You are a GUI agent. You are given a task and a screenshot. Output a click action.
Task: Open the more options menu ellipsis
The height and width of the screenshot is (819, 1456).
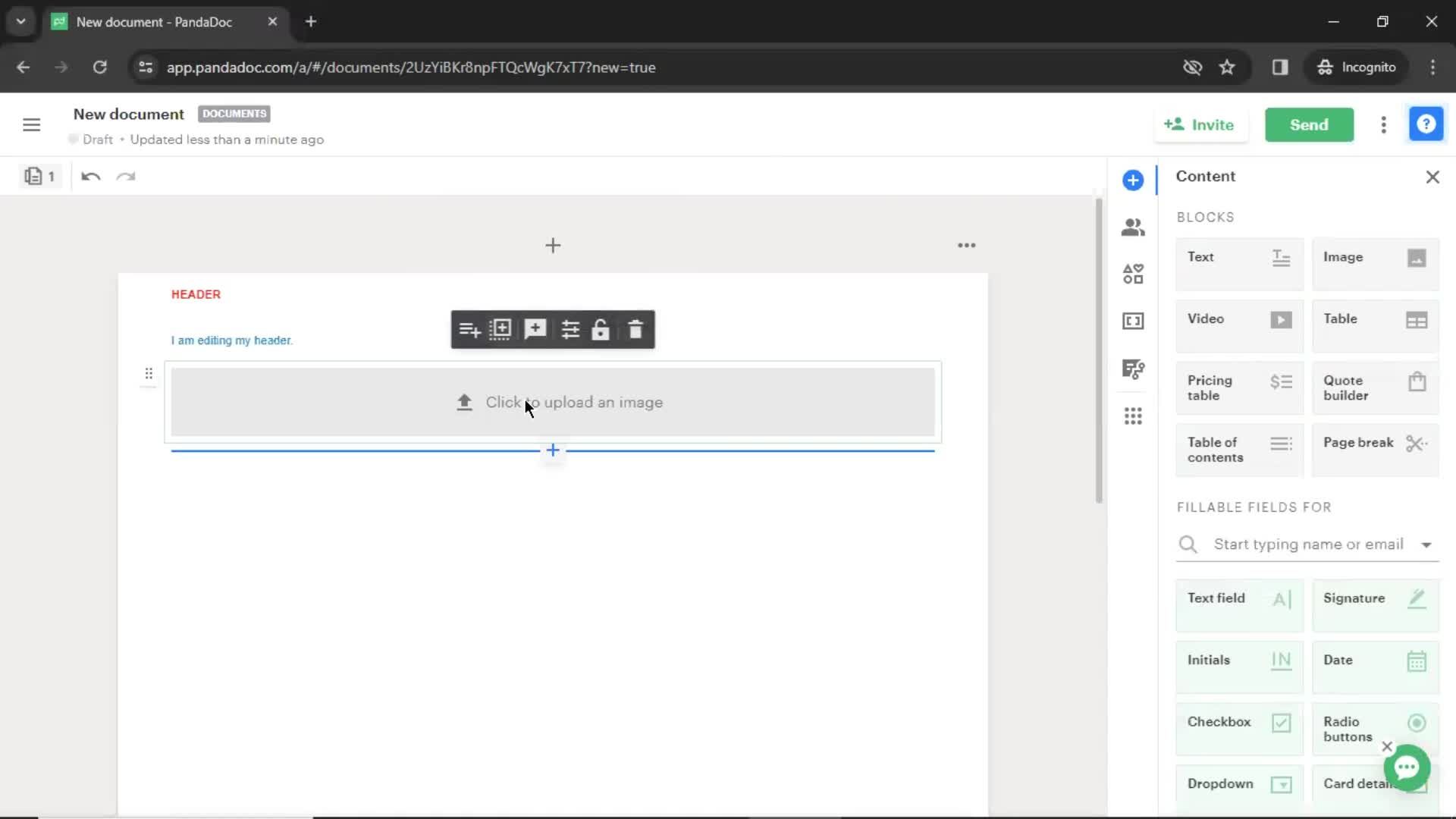966,245
